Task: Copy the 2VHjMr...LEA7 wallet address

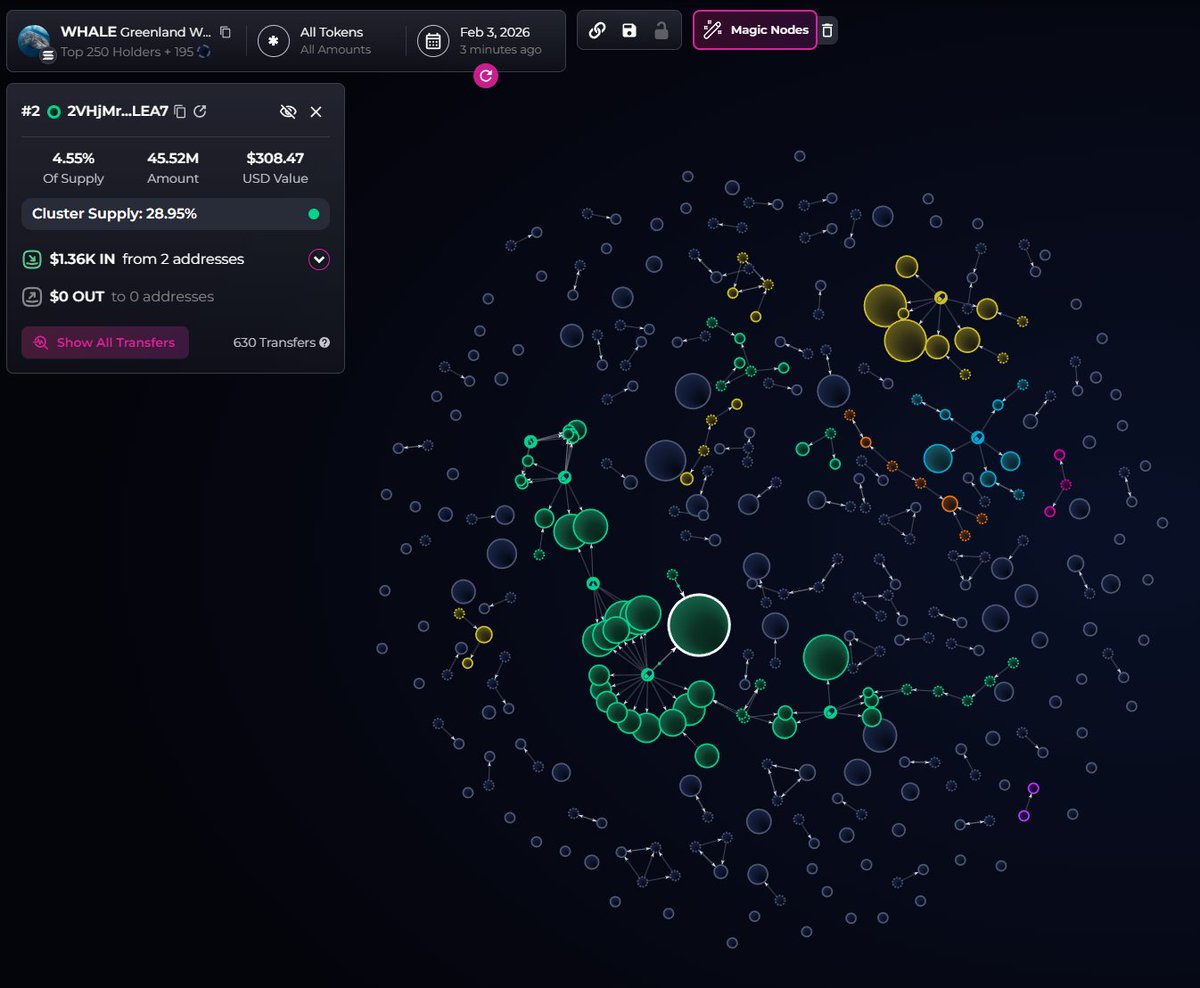Action: click(x=179, y=111)
